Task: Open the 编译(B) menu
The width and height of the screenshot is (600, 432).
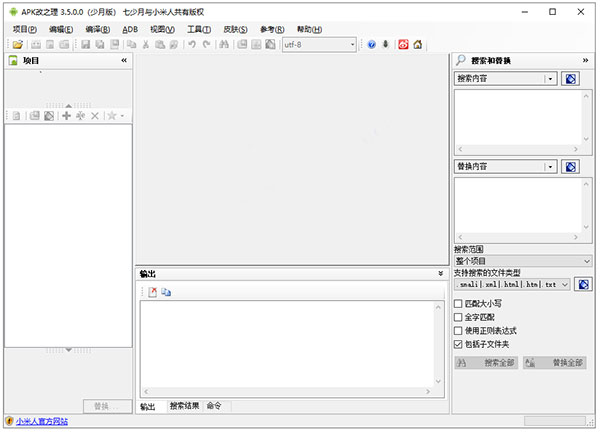Action: pos(98,29)
